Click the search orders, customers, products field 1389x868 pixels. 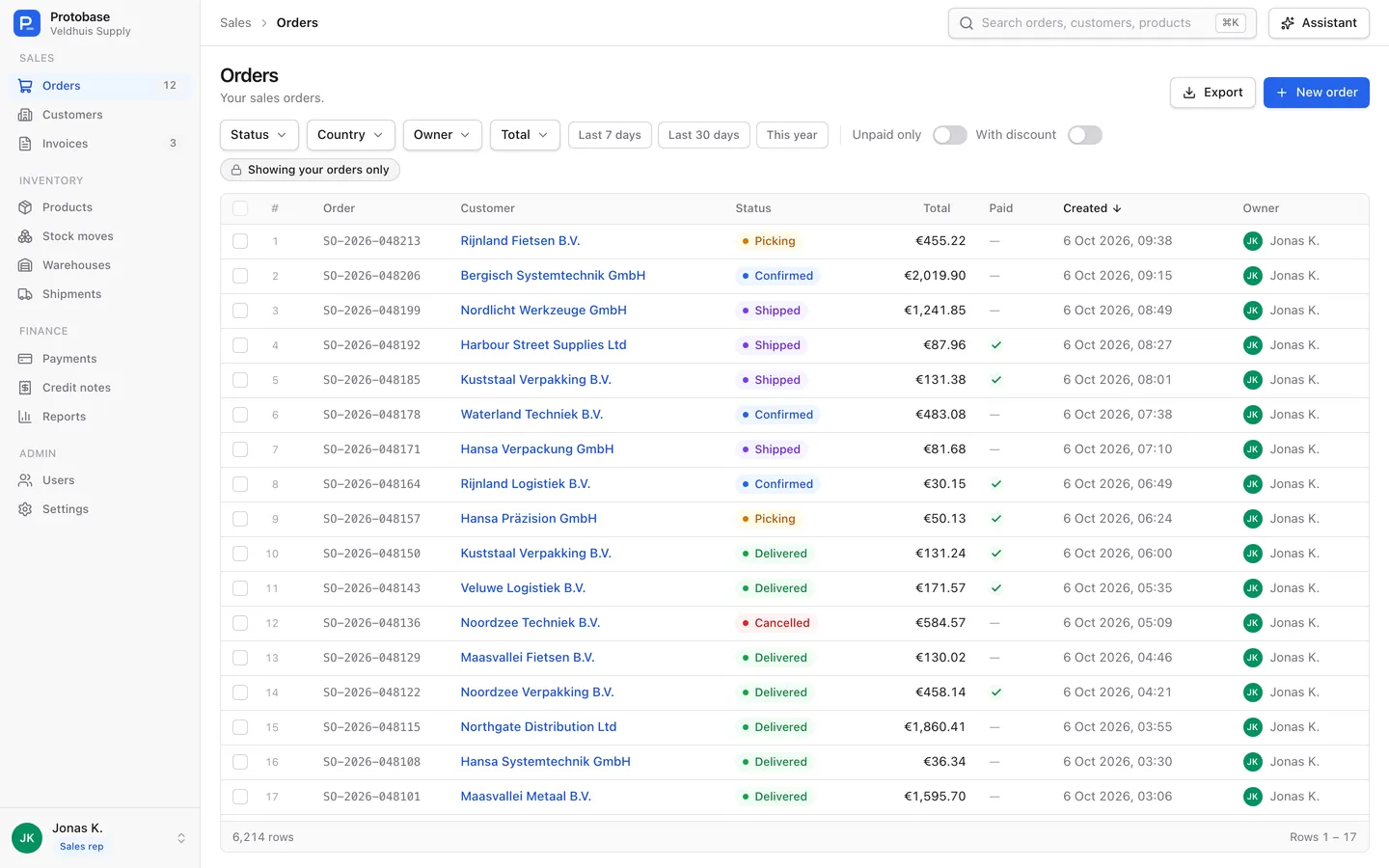pyautogui.click(x=1102, y=23)
